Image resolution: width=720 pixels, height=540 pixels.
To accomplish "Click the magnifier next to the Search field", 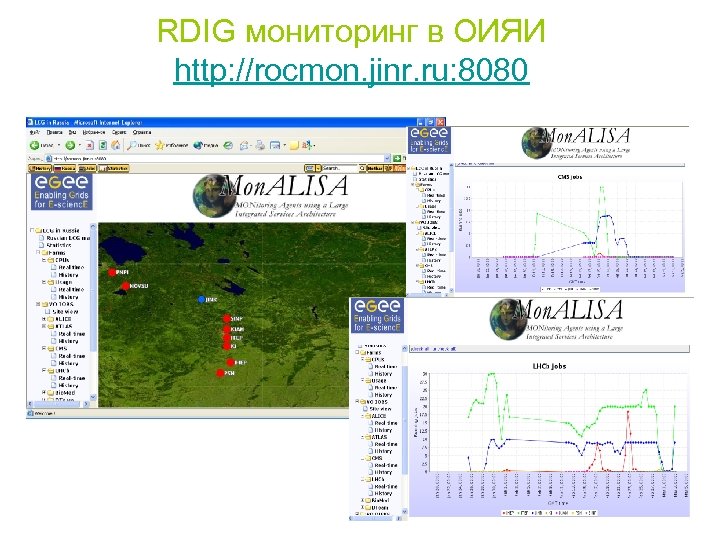I will (362, 169).
